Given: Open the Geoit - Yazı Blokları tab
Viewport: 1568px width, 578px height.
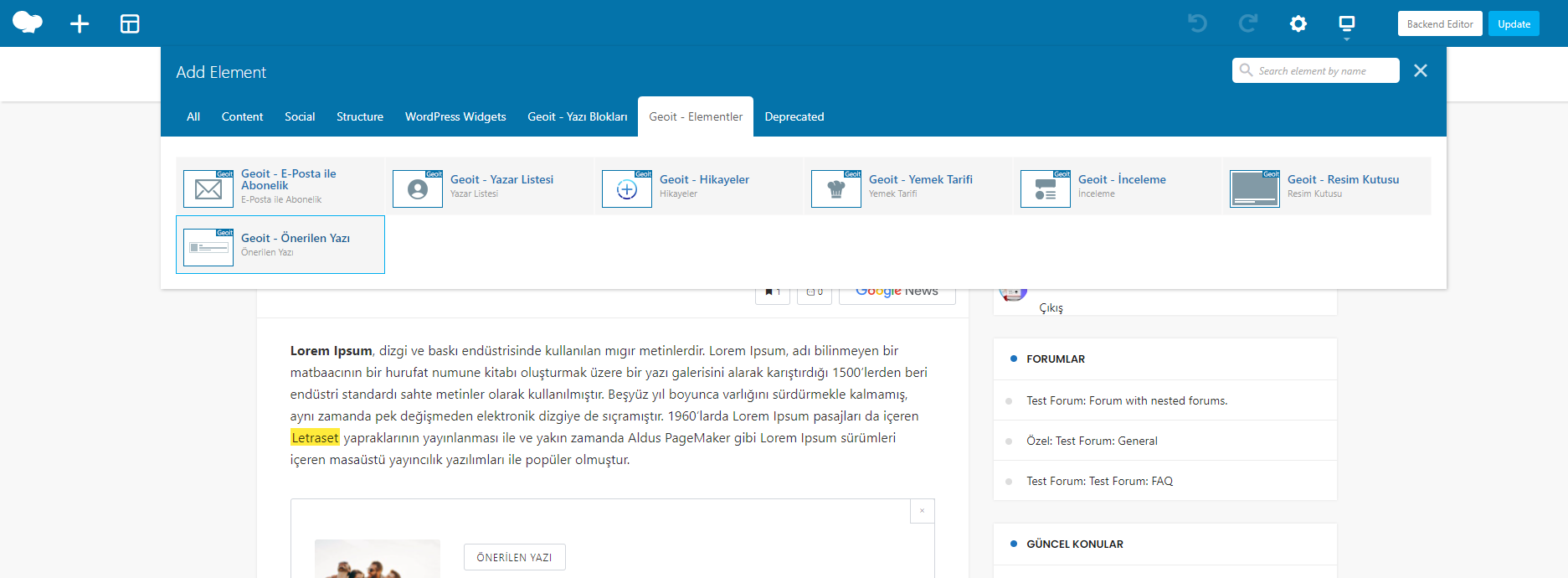Looking at the screenshot, I should tap(577, 116).
